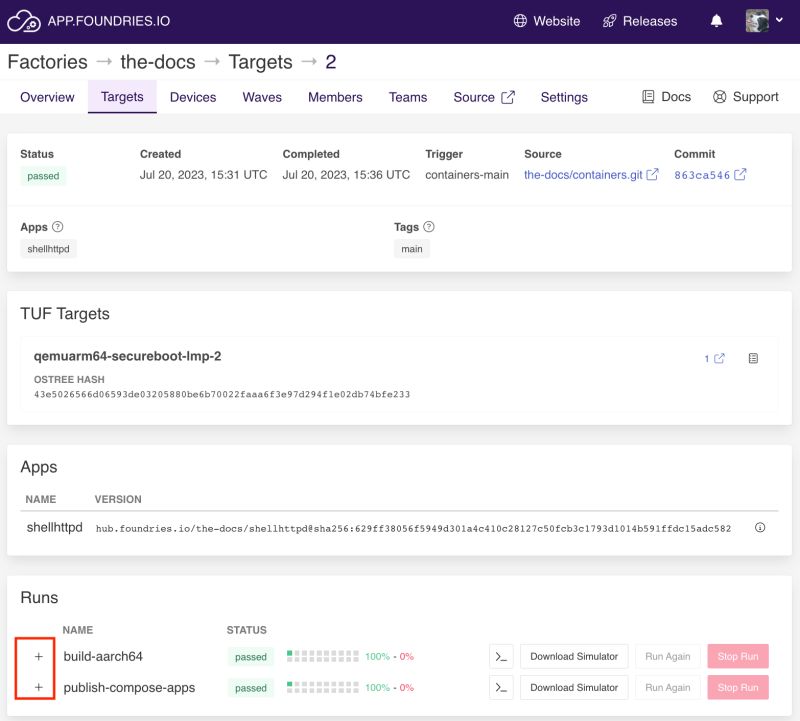Open the Source tab label
The image size is (800, 721).
point(474,97)
